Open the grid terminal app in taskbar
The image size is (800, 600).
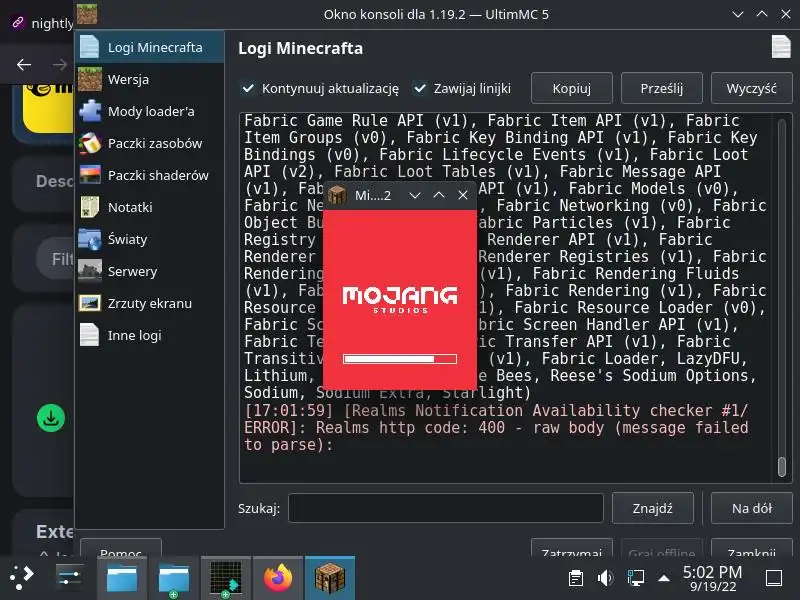(x=226, y=579)
